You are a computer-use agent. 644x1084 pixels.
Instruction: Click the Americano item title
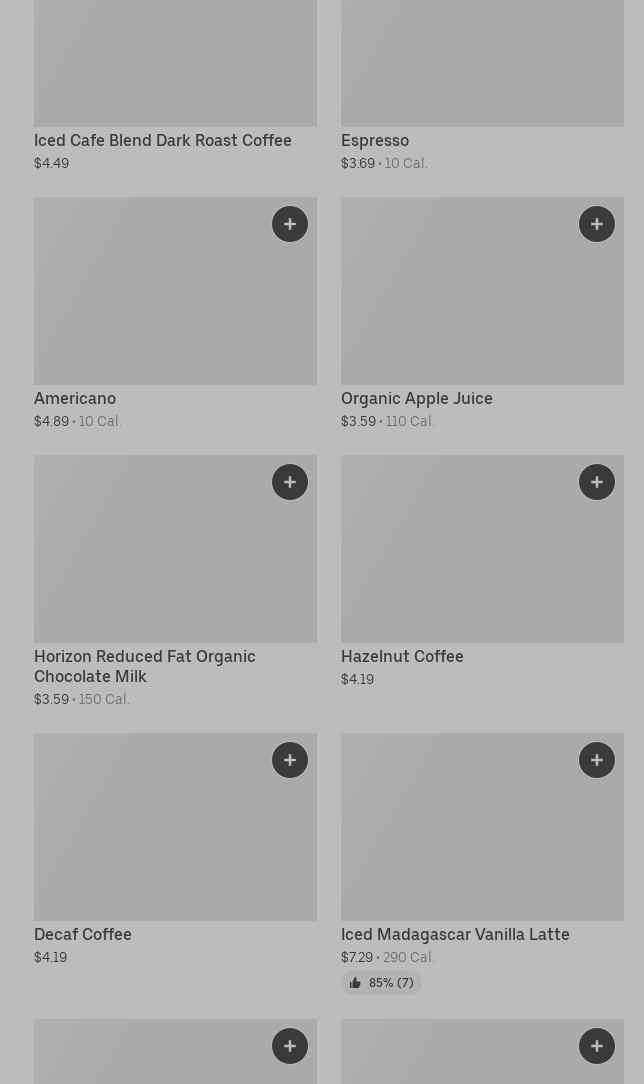[x=75, y=398]
